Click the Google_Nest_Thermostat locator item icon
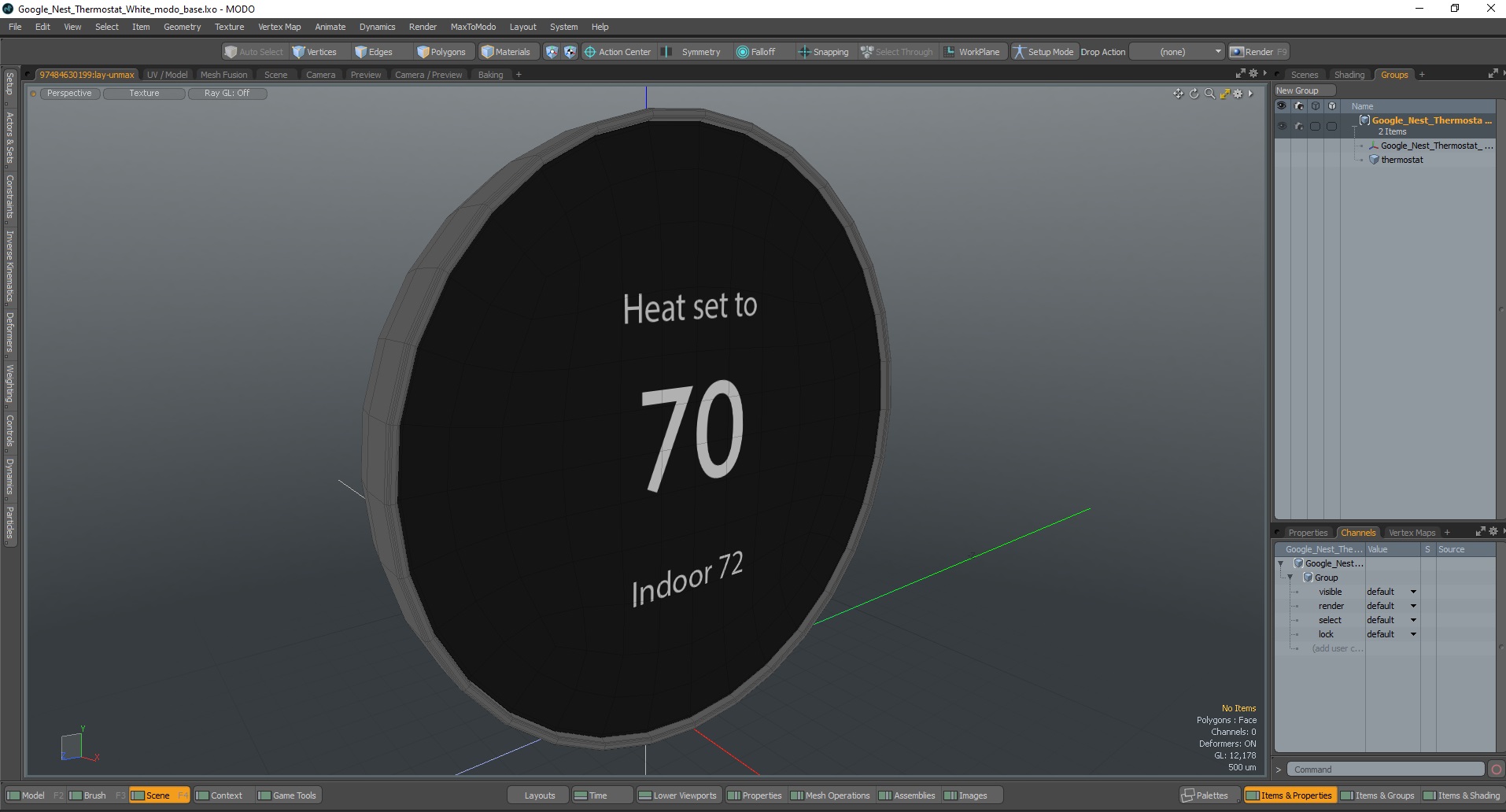The height and width of the screenshot is (812, 1506). click(1374, 146)
